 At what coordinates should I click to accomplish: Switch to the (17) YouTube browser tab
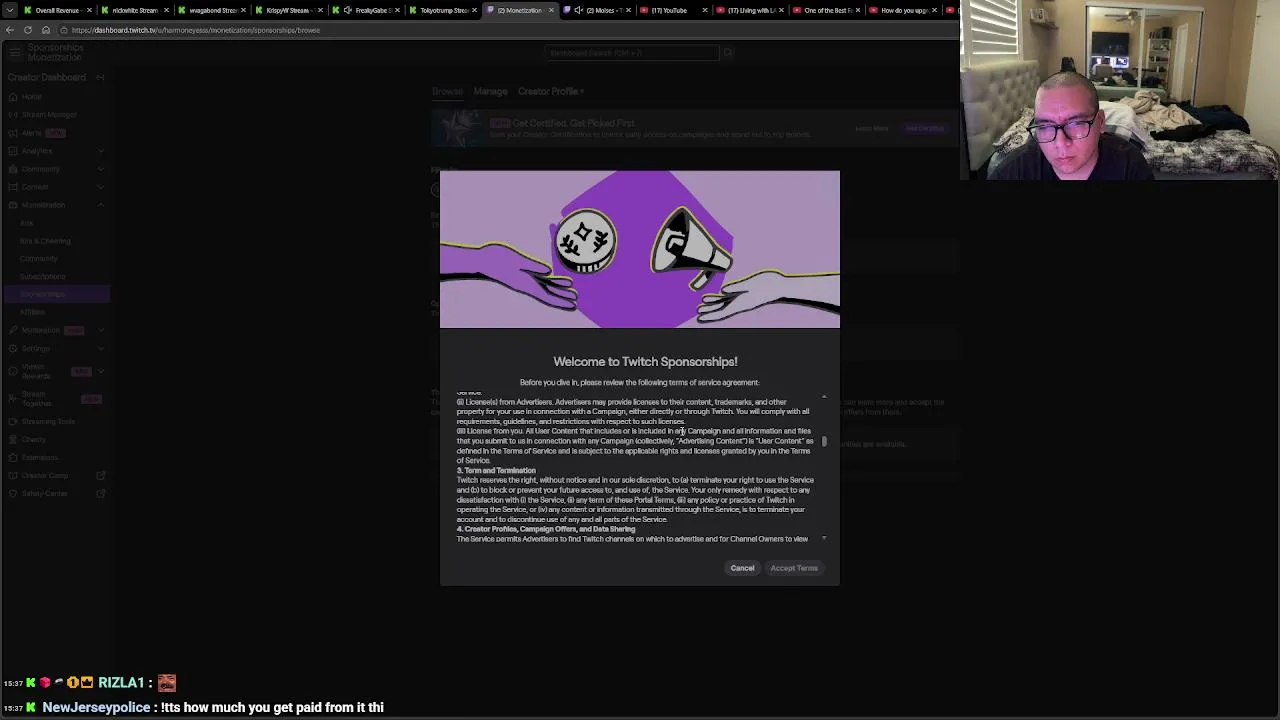[674, 10]
